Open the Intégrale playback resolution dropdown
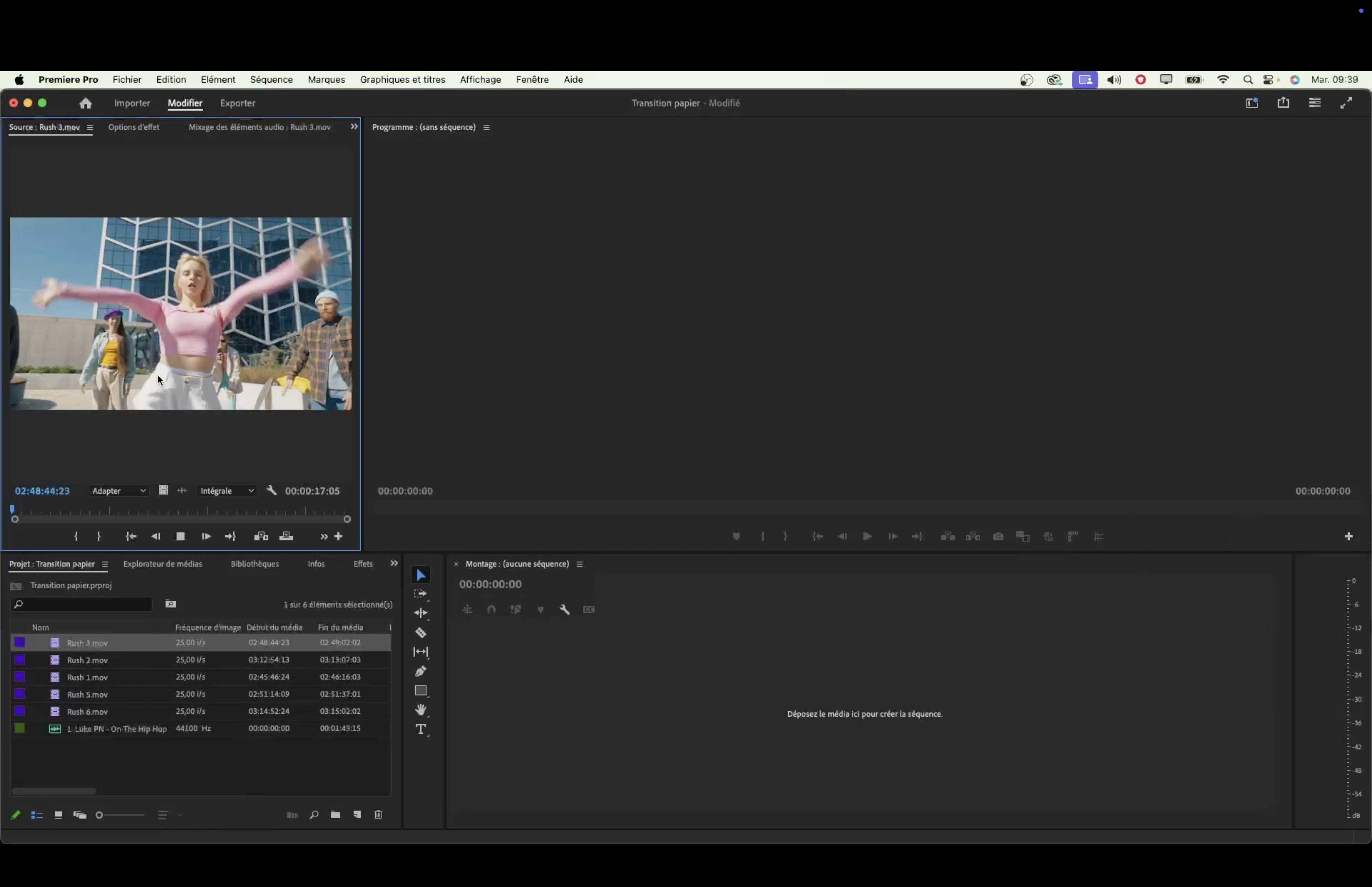The image size is (1372, 887). [x=227, y=491]
